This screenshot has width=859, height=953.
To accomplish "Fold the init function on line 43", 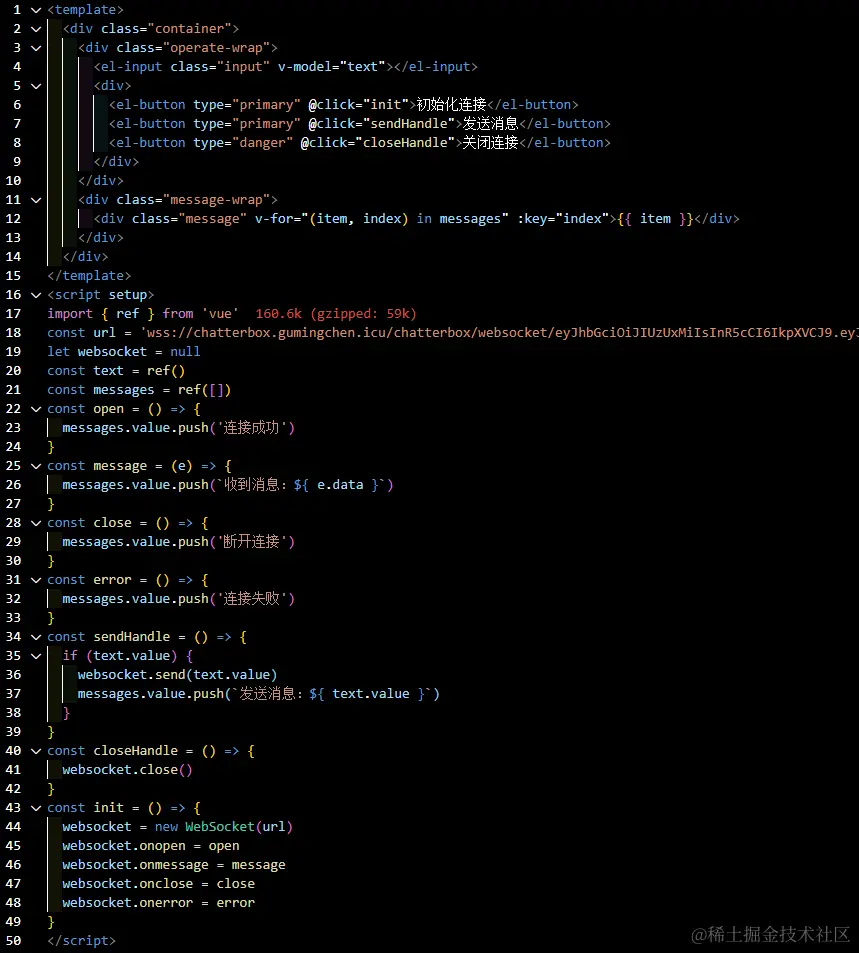I will point(36,807).
